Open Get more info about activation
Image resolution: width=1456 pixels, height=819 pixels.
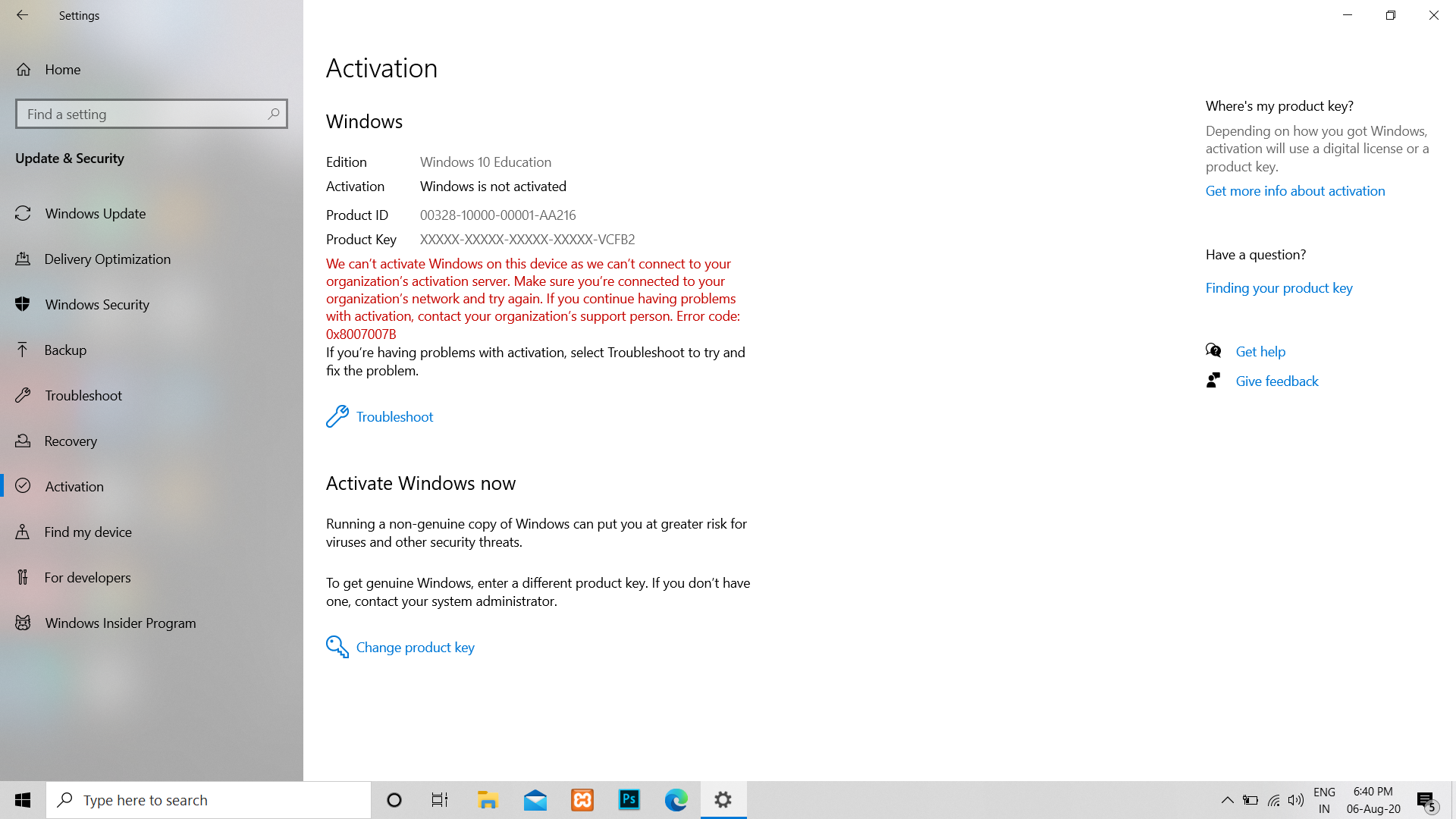pyautogui.click(x=1295, y=190)
